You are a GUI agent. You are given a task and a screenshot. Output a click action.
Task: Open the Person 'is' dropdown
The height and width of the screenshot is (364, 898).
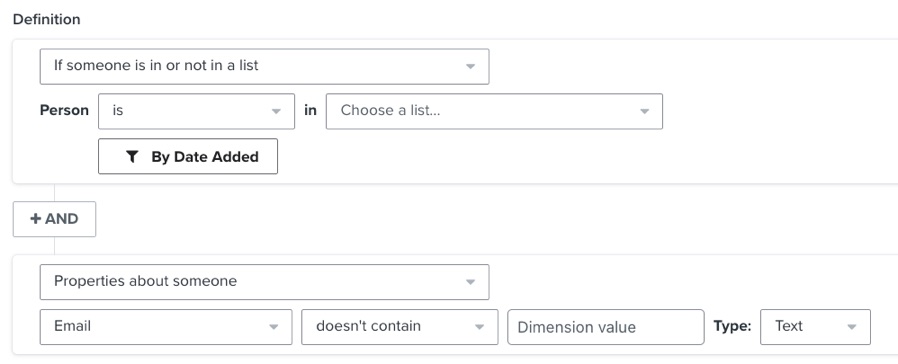click(x=196, y=111)
